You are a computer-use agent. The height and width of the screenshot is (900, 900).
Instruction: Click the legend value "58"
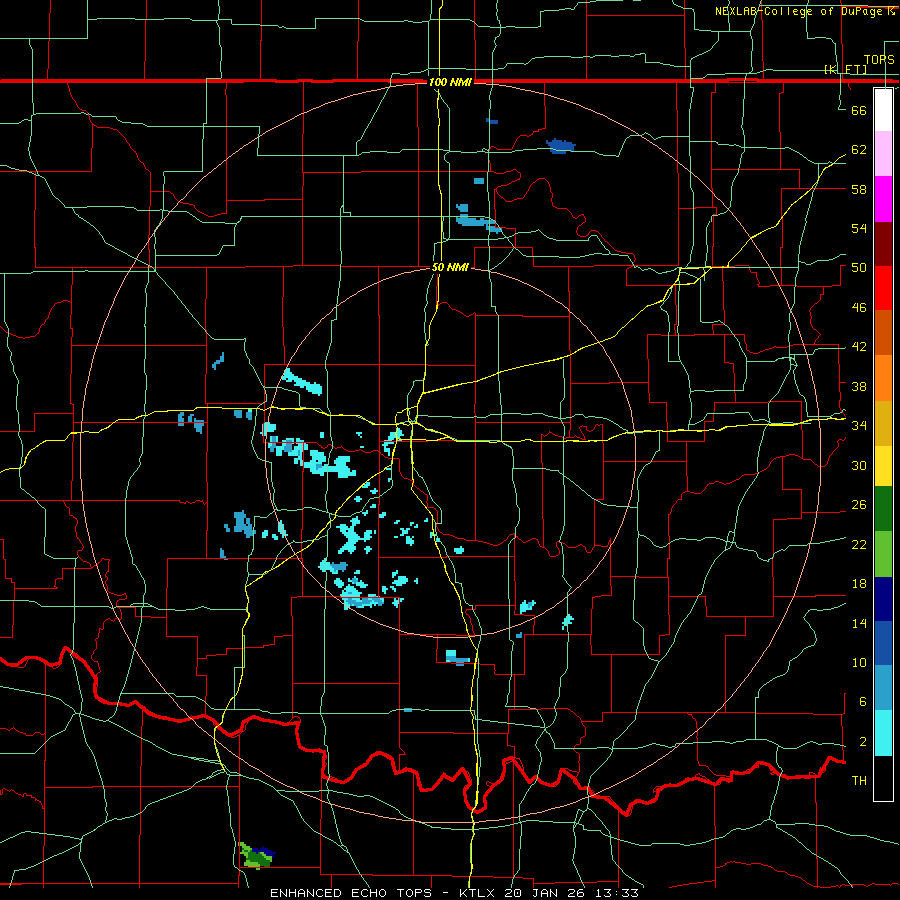point(859,189)
